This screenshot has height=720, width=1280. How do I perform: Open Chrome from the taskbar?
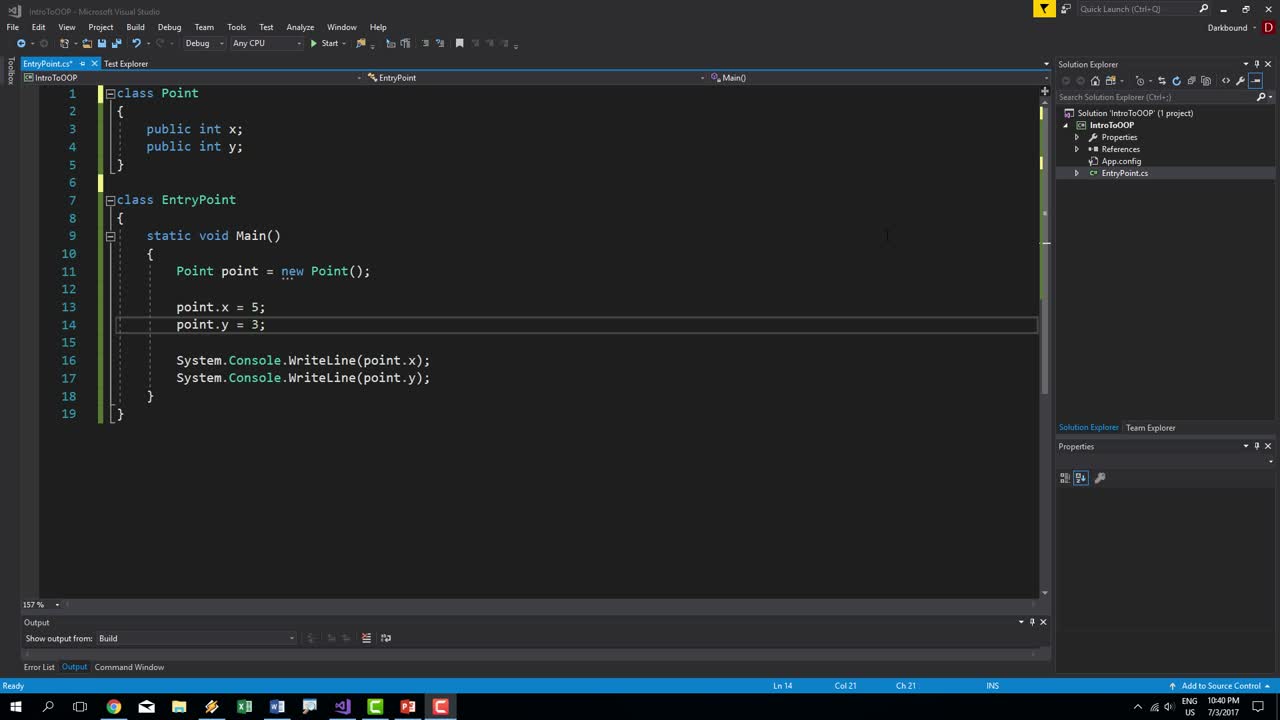pos(114,707)
